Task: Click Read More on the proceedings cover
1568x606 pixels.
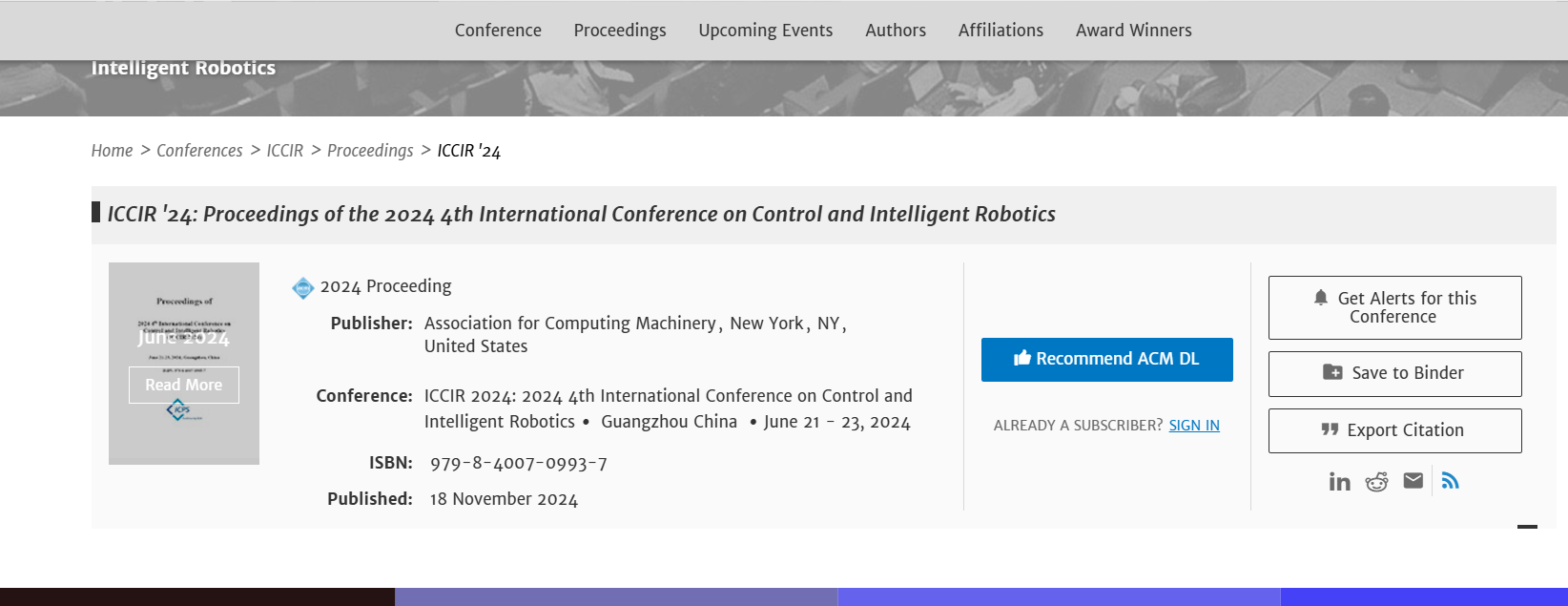Action: 184,385
